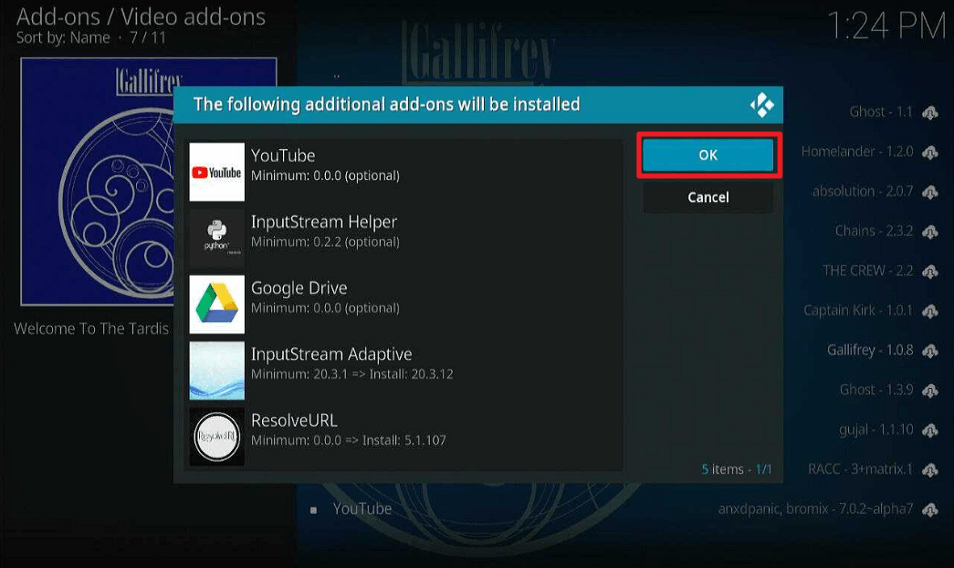This screenshot has height=568, width=954.
Task: Click the InputStream Helper python icon
Action: tap(217, 238)
